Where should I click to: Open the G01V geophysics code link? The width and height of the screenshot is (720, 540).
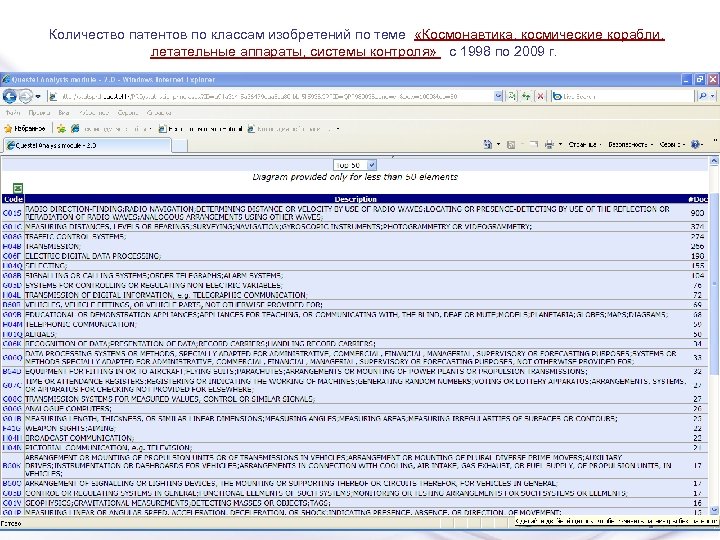pyautogui.click(x=12, y=503)
